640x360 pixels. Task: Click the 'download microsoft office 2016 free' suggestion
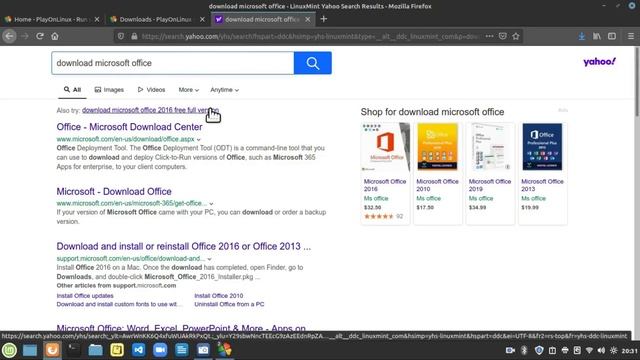(x=150, y=110)
